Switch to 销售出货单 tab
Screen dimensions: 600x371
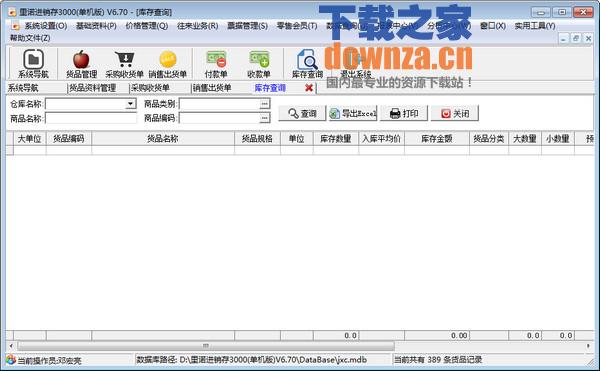[x=212, y=88]
